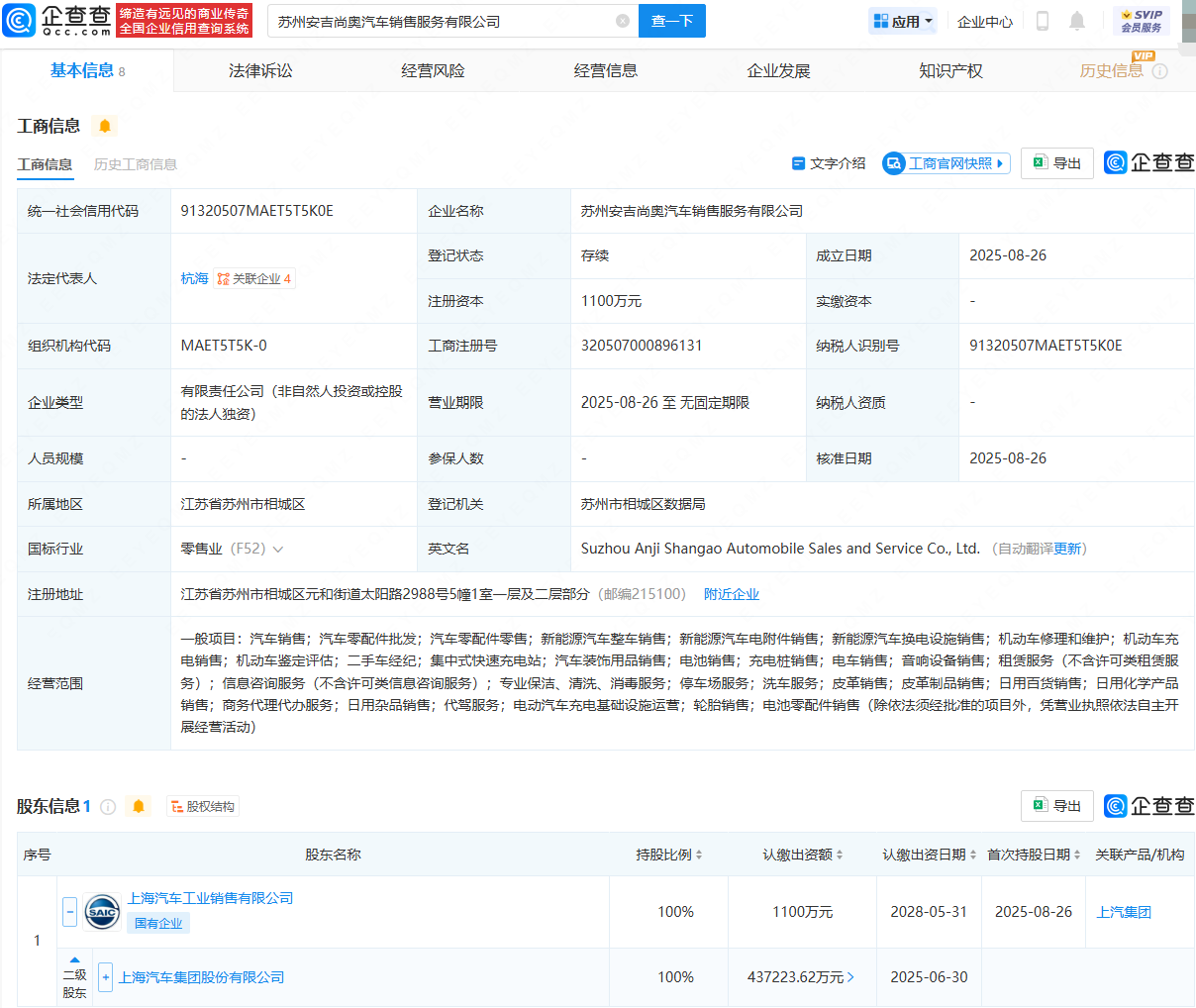Open the 应用 dropdown menu
Viewport: 1196px width, 1008px height.
click(x=902, y=21)
